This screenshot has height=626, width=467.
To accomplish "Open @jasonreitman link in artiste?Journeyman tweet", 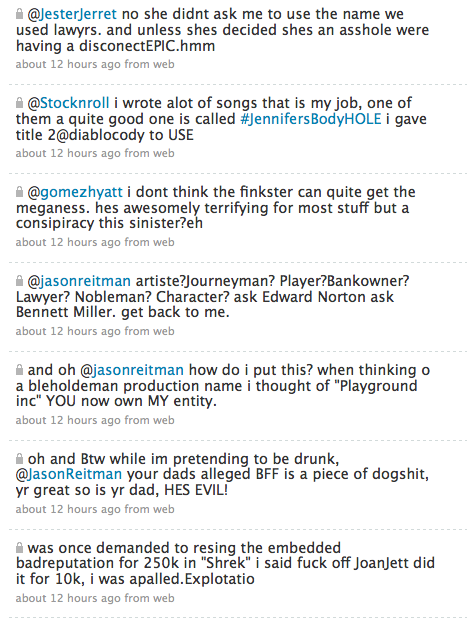I will click(79, 281).
